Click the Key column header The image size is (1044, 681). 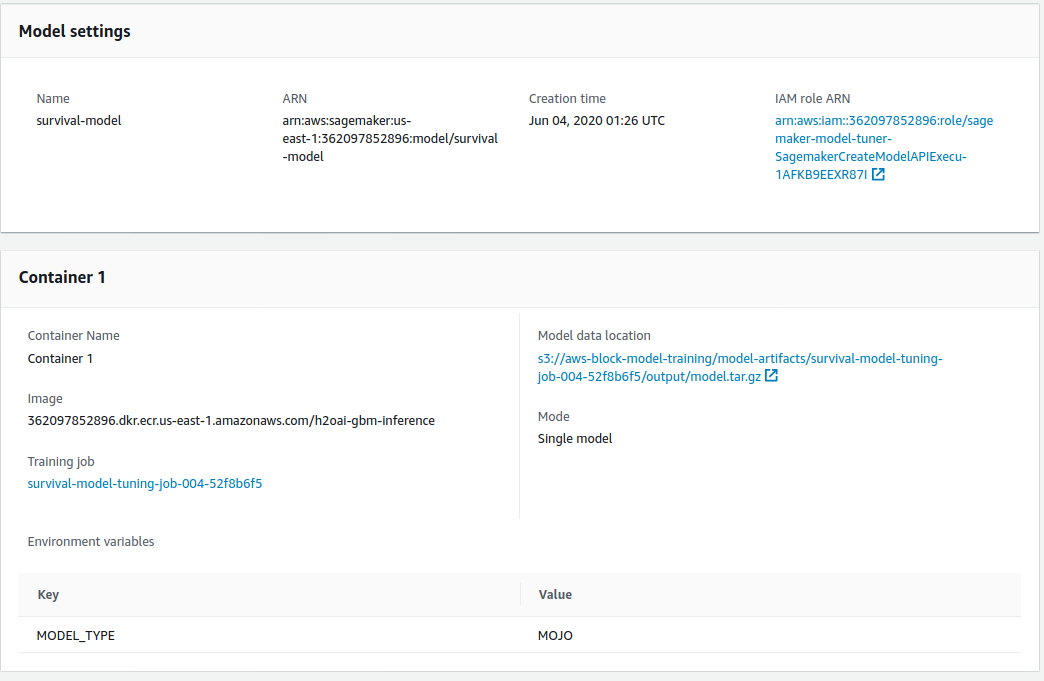tap(48, 594)
